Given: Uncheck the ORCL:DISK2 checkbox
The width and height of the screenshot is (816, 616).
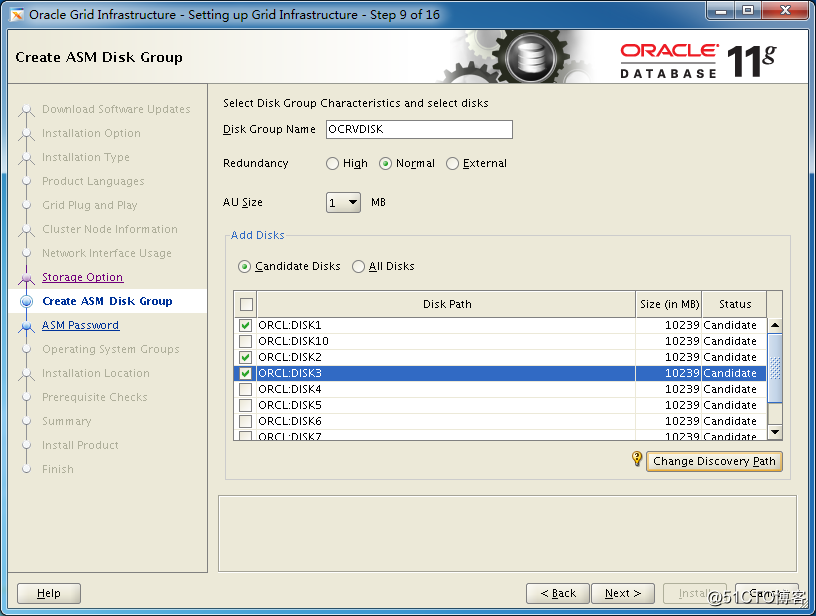Looking at the screenshot, I should coord(246,358).
